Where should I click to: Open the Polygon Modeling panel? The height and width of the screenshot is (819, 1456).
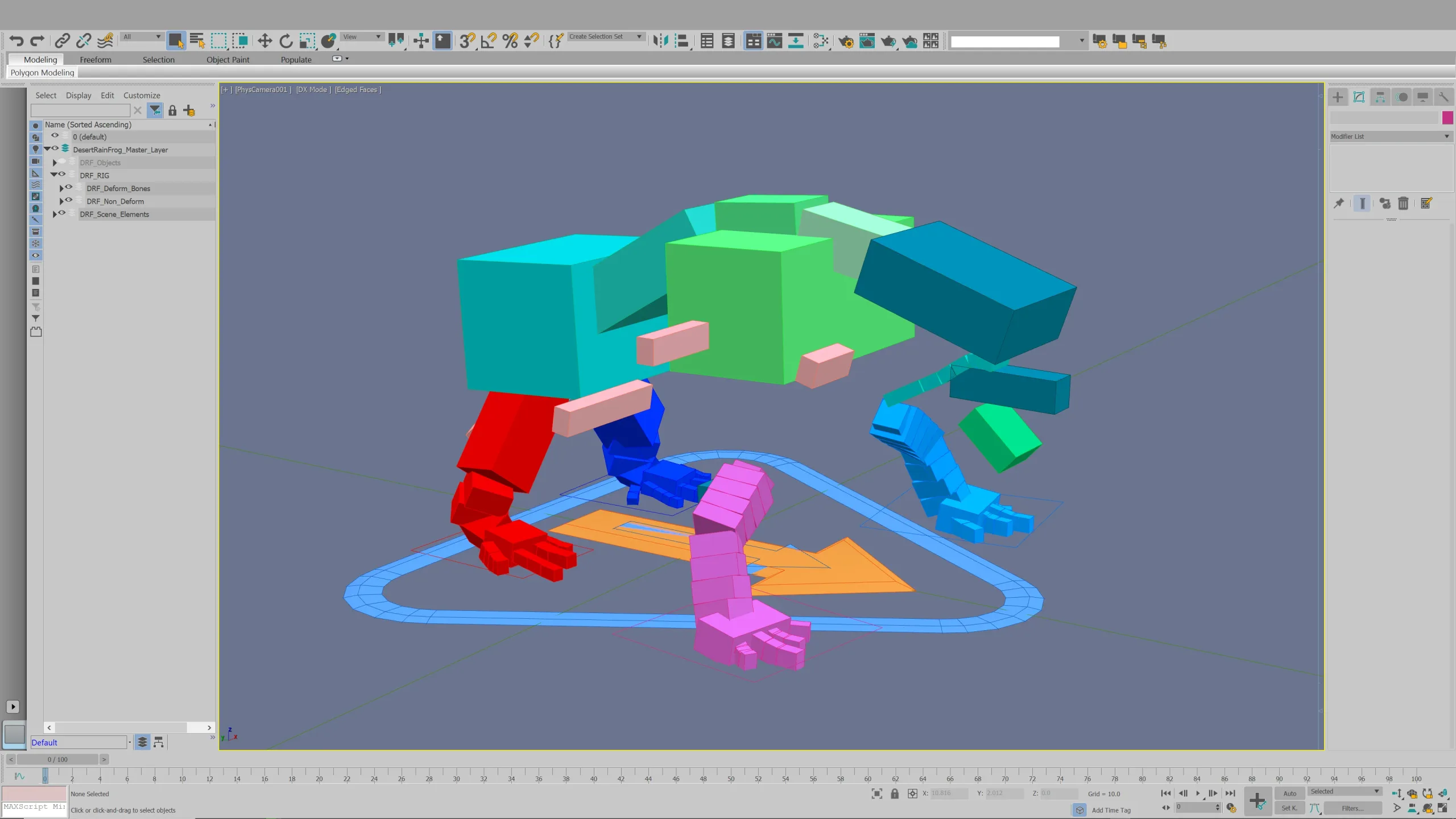point(42,73)
